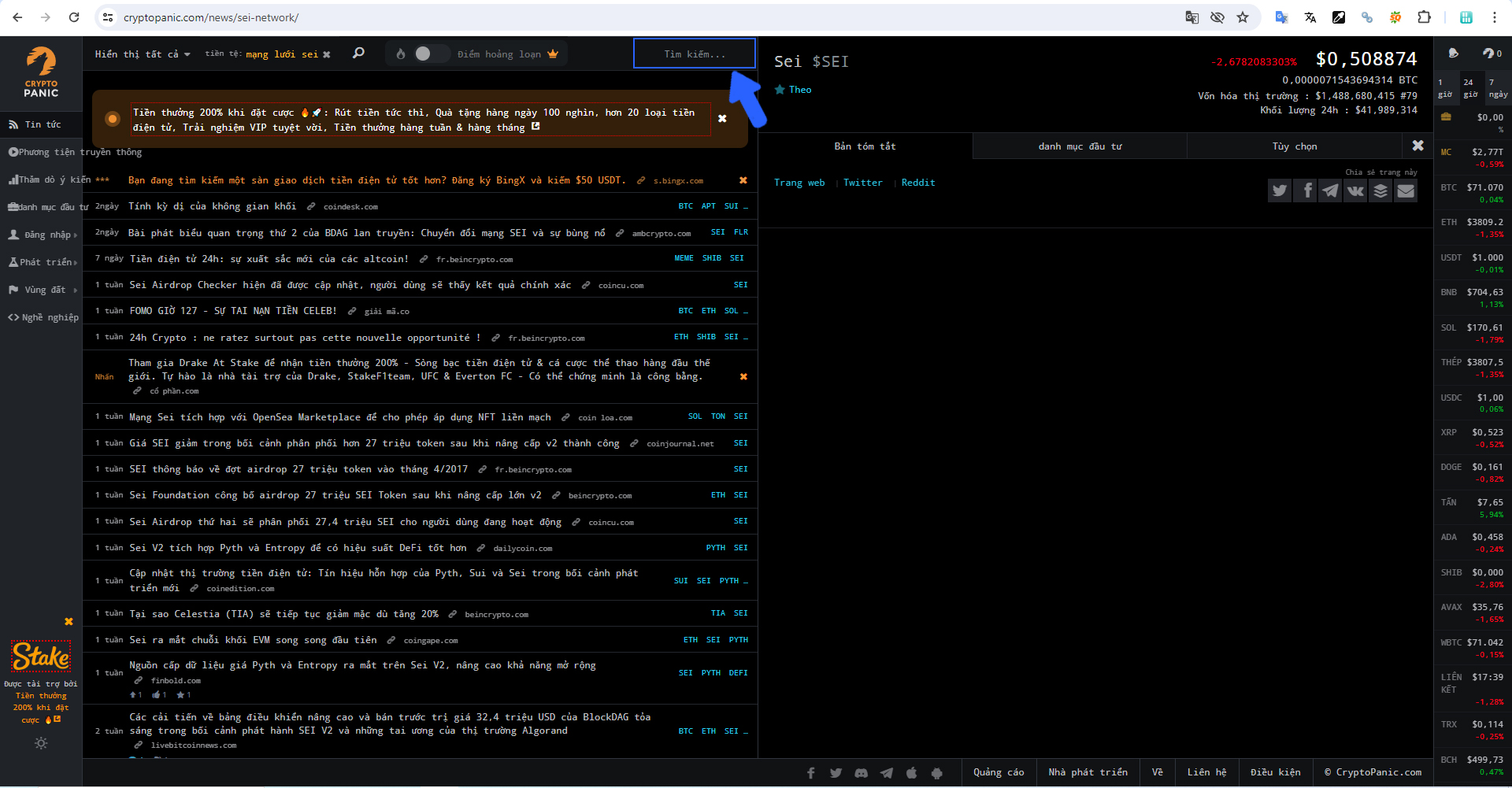This screenshot has width=1512, height=788.
Task: Close the Drake sponsored post
Action: (743, 376)
